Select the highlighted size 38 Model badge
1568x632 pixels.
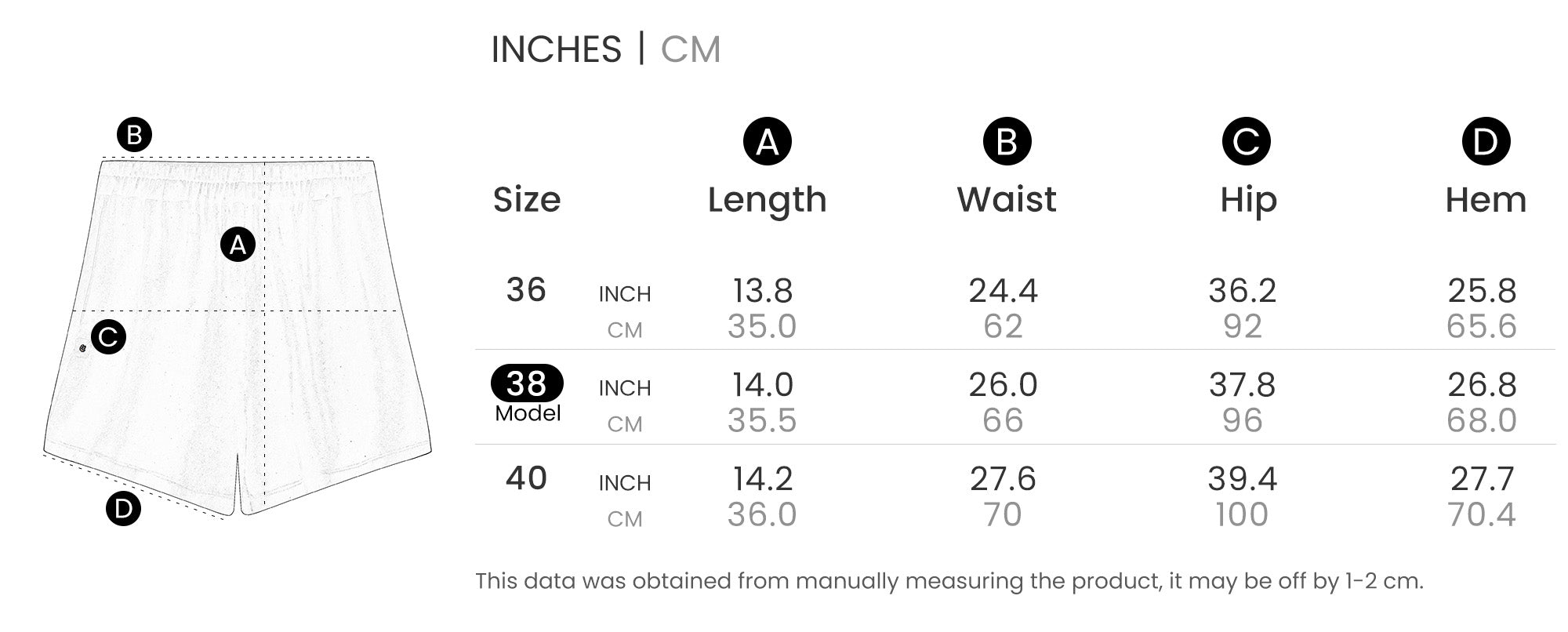pos(527,383)
